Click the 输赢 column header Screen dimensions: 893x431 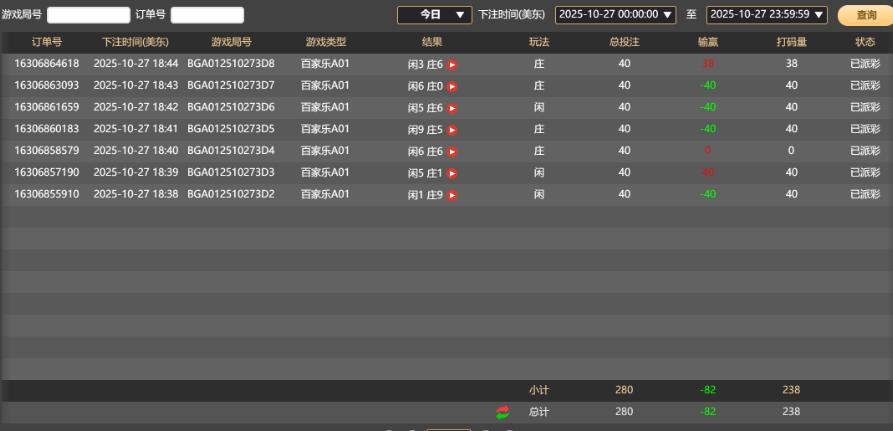click(x=708, y=42)
